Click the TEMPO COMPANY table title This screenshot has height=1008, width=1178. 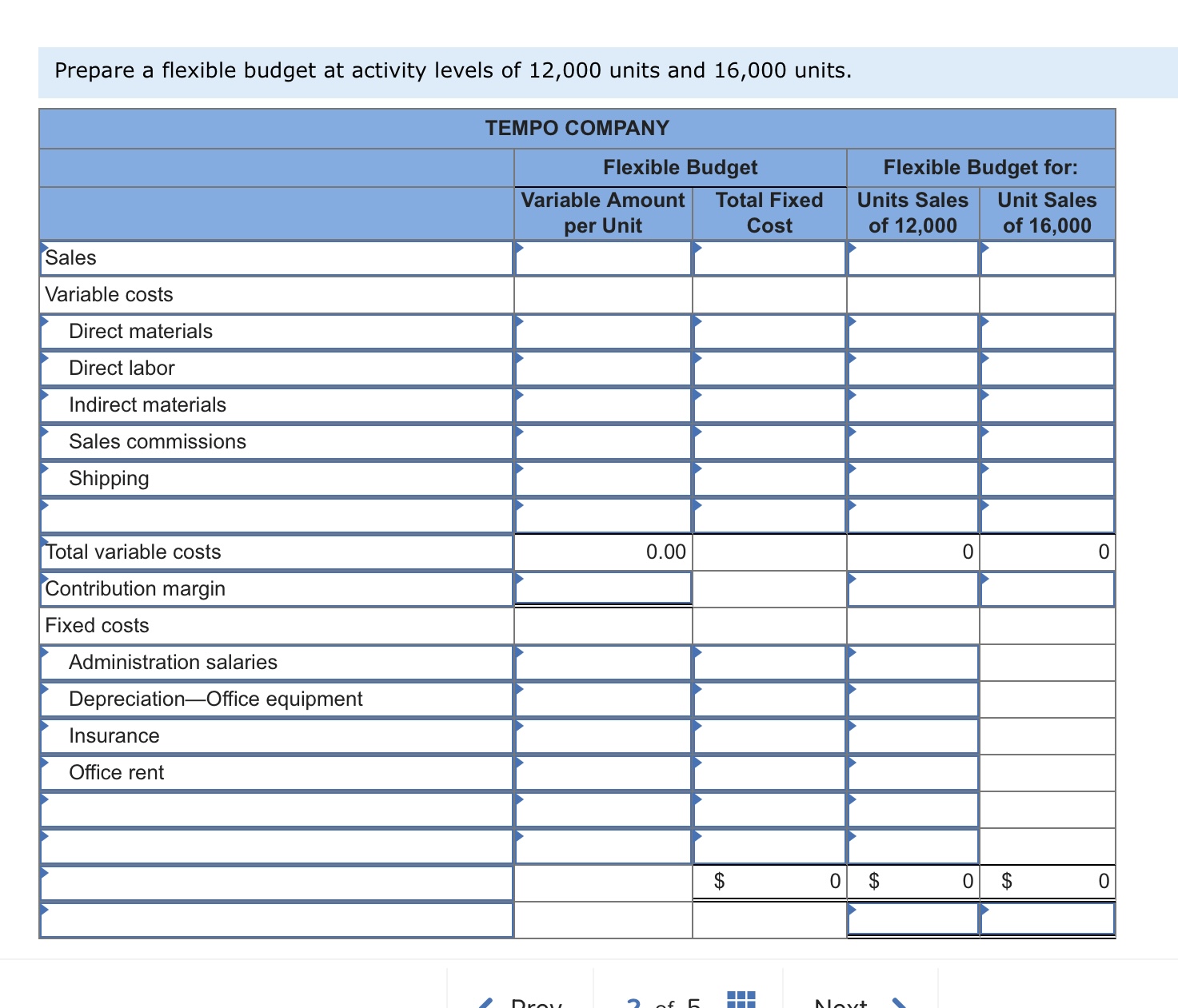(577, 128)
